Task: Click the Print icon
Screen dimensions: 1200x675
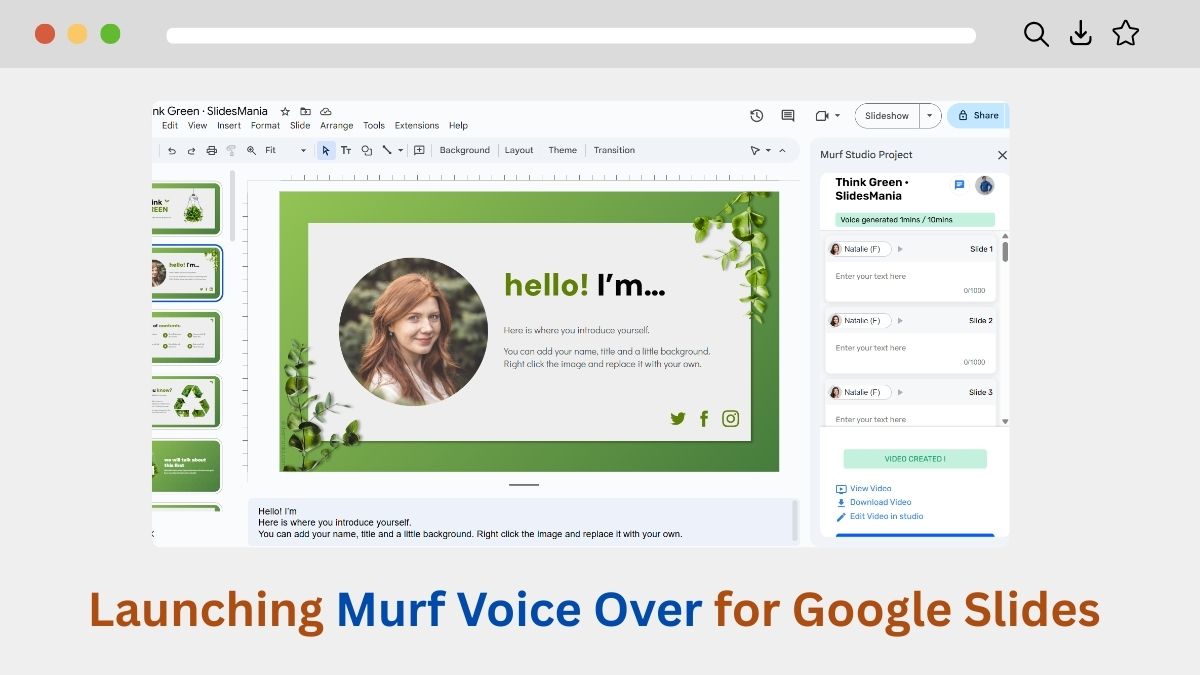Action: pyautogui.click(x=211, y=151)
